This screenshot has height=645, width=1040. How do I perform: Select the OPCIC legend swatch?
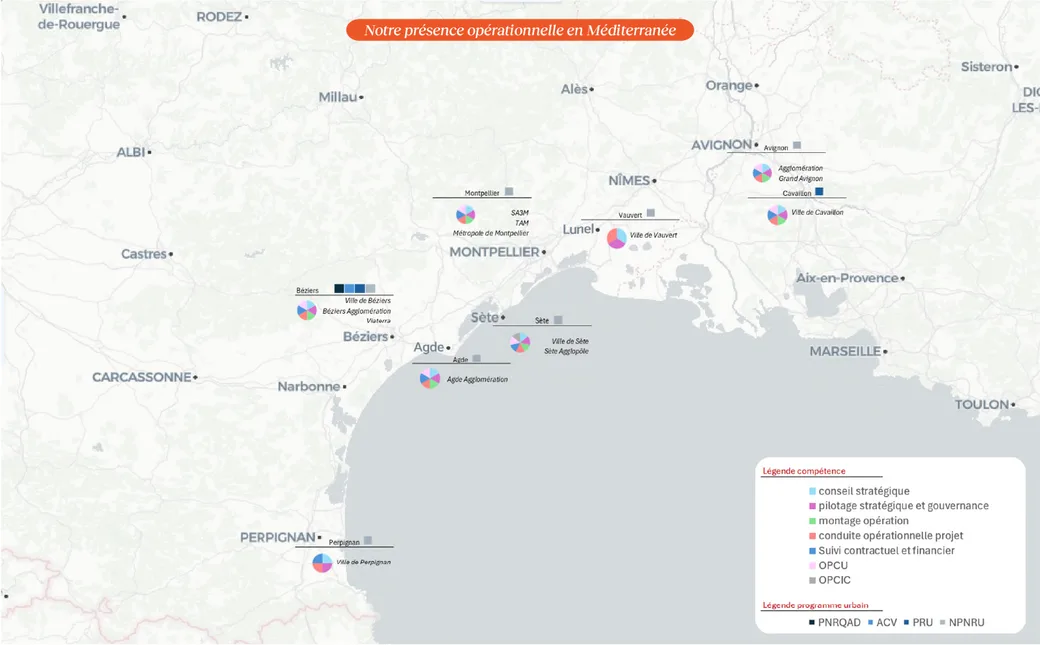pos(812,581)
